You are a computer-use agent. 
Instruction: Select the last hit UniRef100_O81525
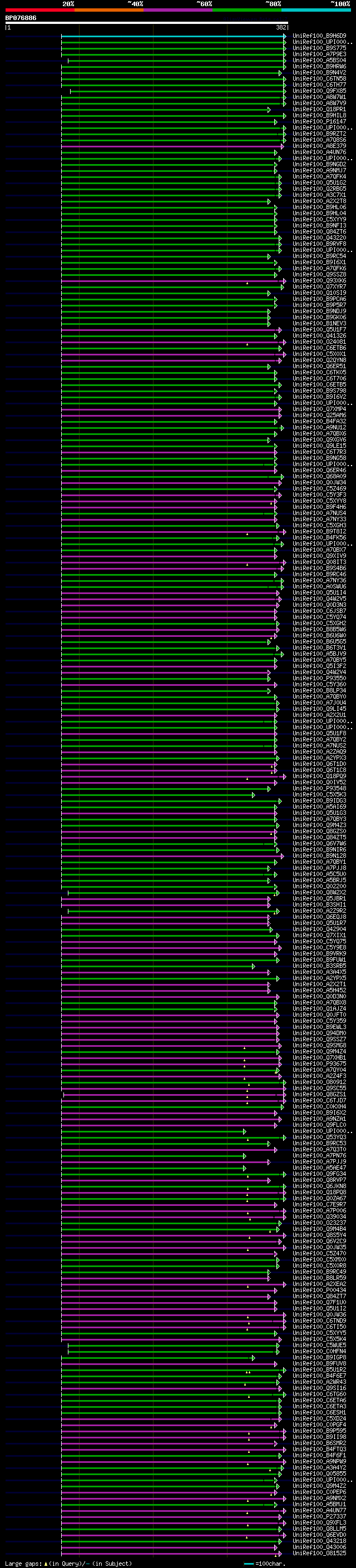point(319,1554)
